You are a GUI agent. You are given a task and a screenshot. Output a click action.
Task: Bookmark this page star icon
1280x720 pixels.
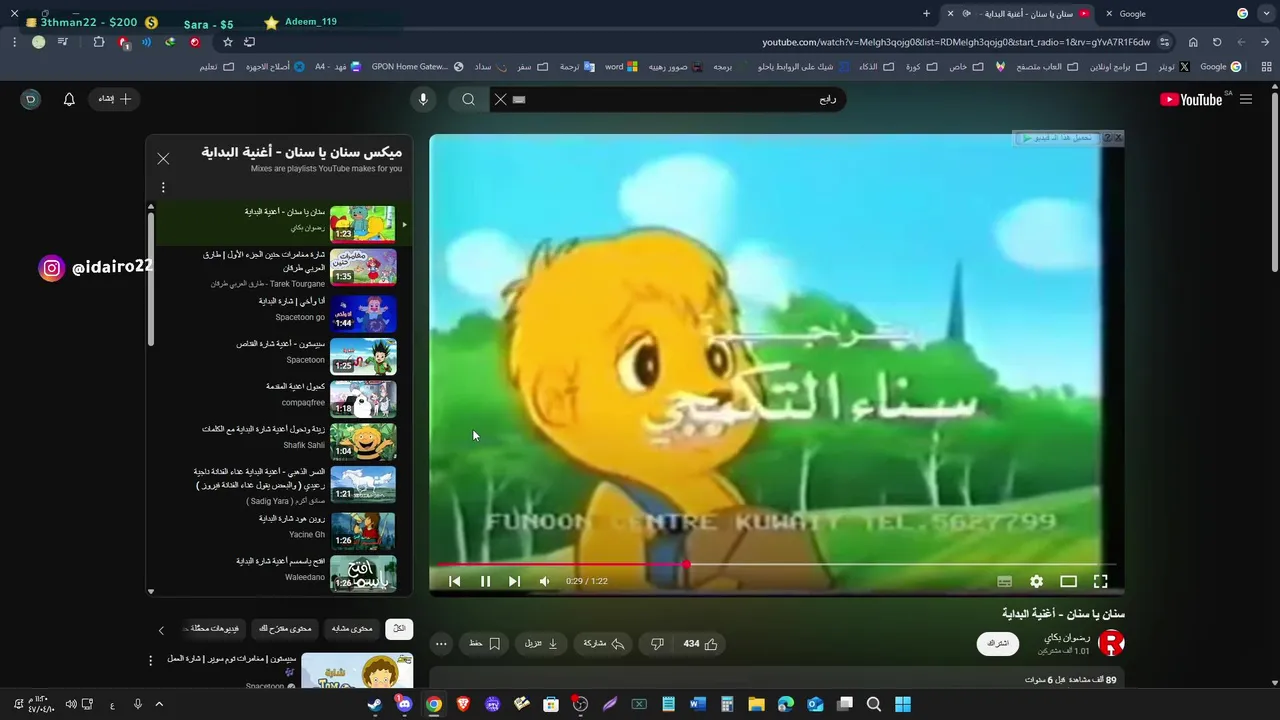tap(228, 42)
